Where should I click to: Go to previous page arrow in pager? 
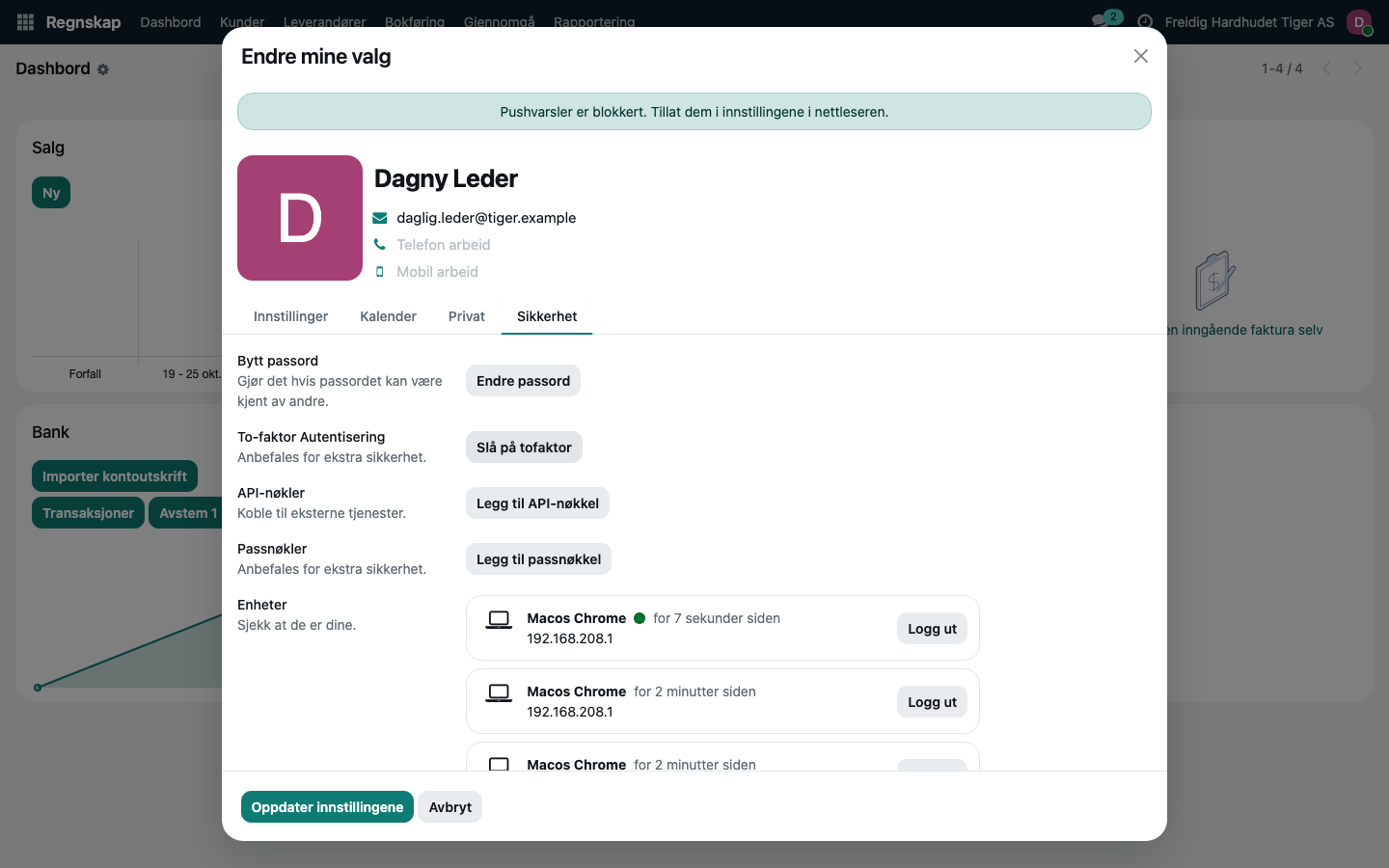tap(1326, 68)
